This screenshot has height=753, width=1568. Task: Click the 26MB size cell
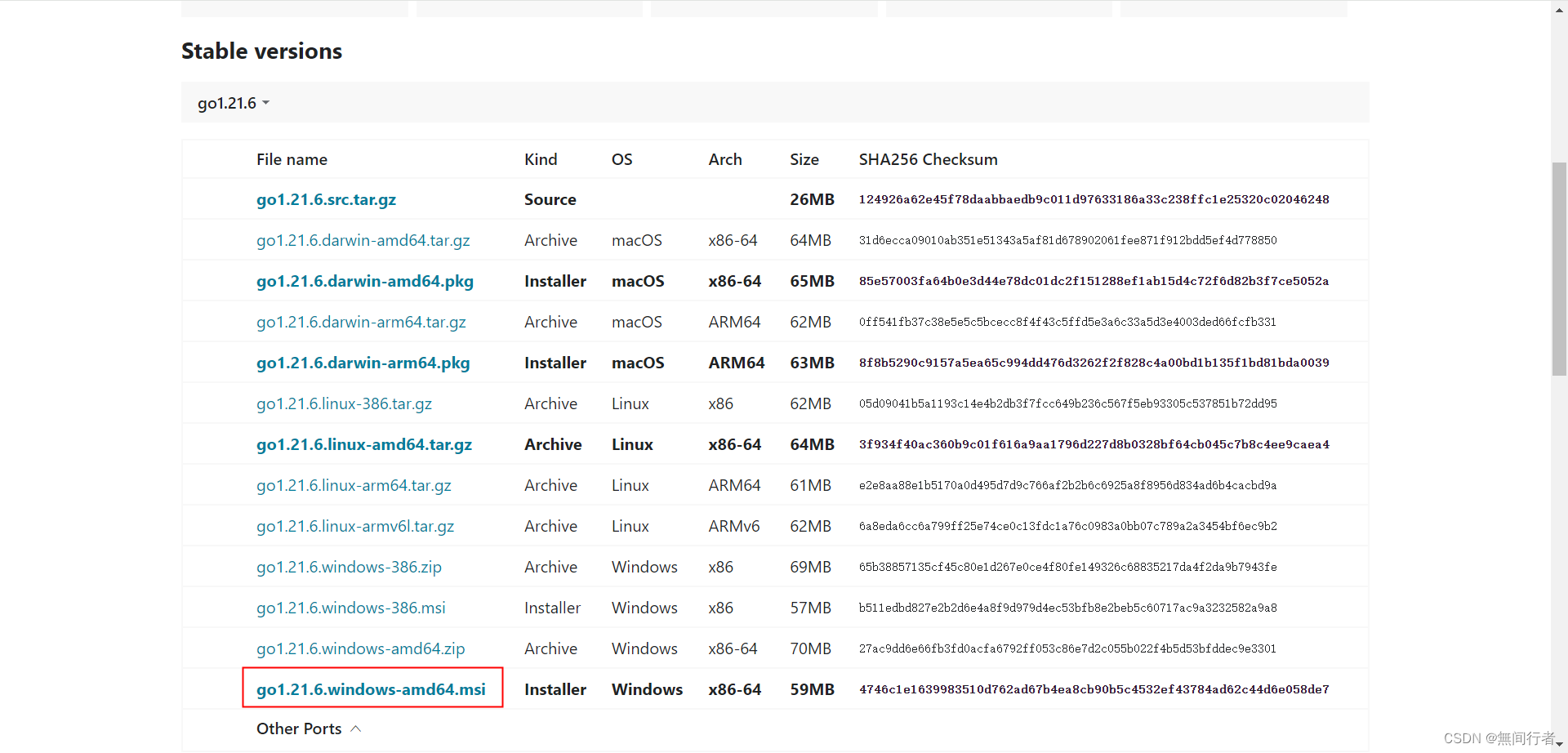pos(812,199)
